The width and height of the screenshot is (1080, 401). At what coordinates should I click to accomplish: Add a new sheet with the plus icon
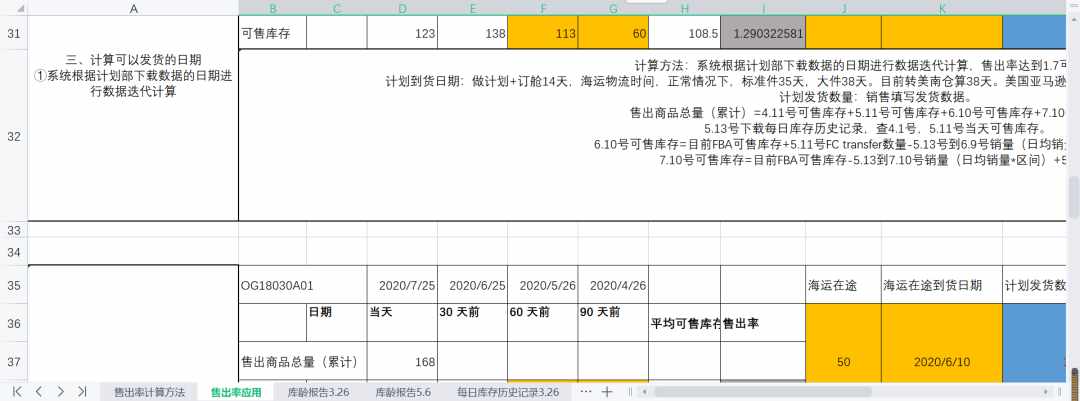click(x=607, y=391)
